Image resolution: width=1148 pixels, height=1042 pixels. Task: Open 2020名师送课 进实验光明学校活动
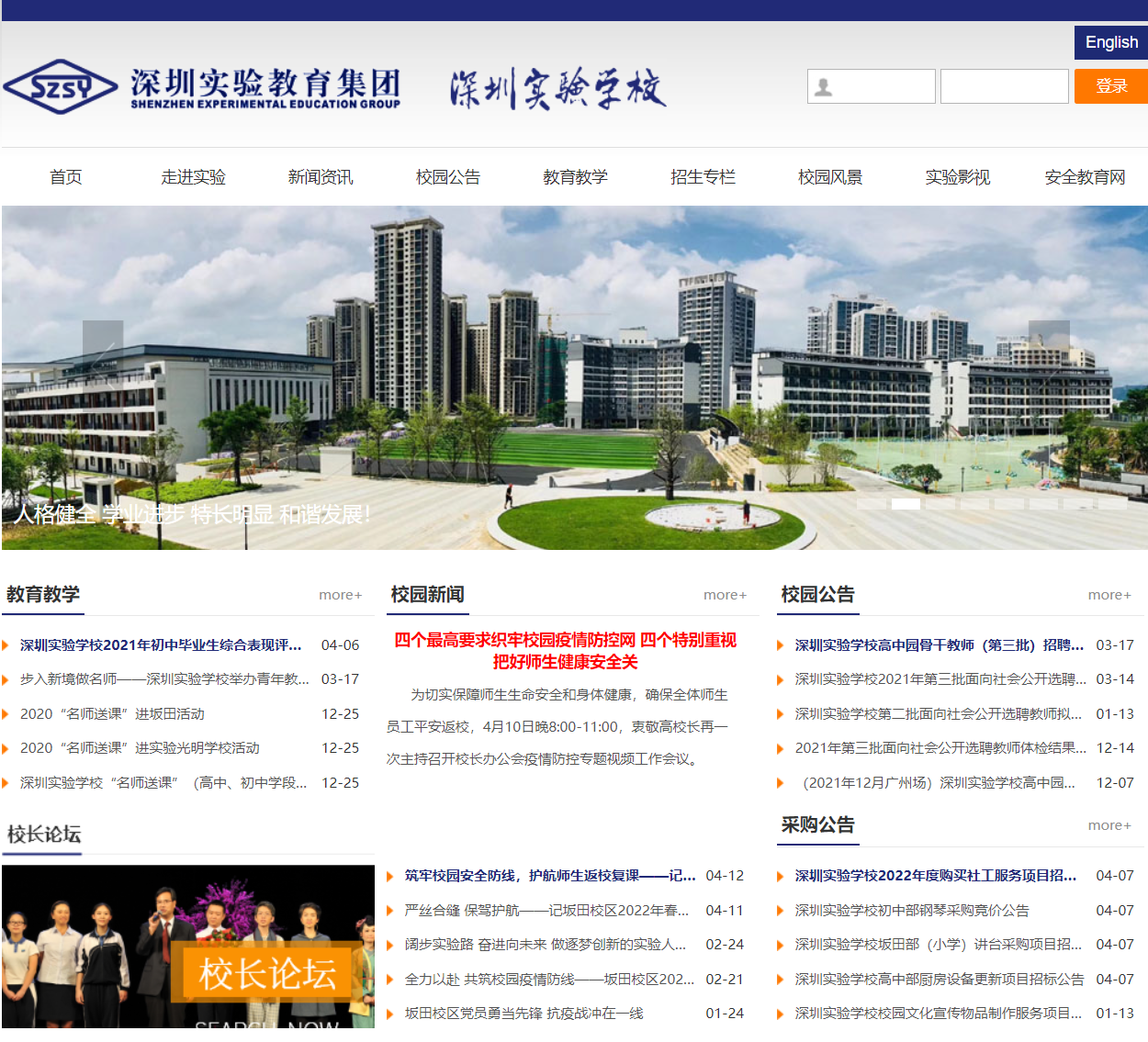tap(140, 748)
